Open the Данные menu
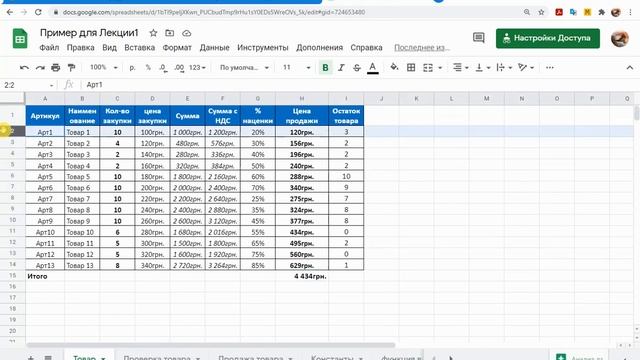640x360 pixels. click(x=215, y=48)
